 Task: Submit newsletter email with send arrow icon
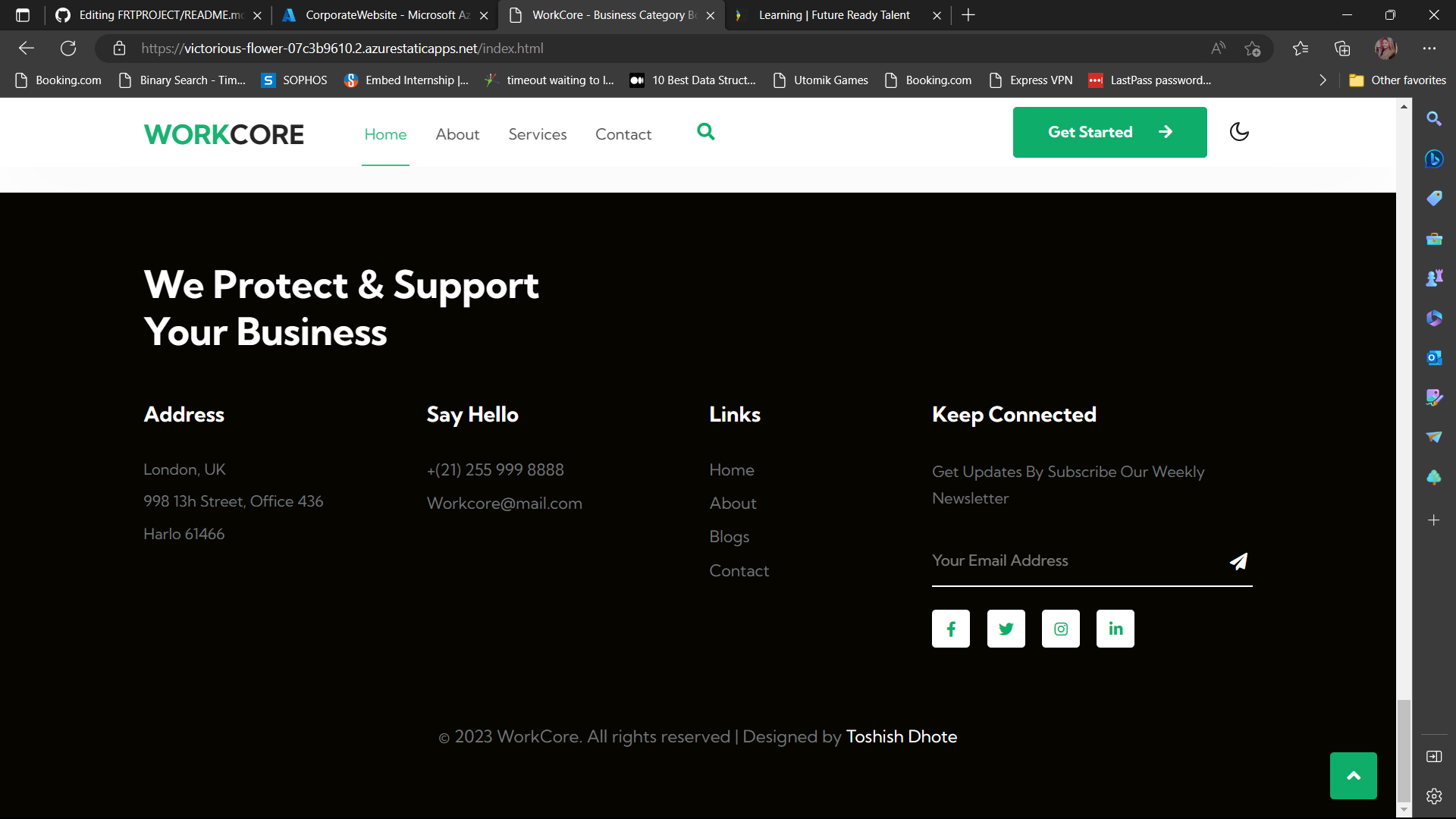click(1238, 561)
